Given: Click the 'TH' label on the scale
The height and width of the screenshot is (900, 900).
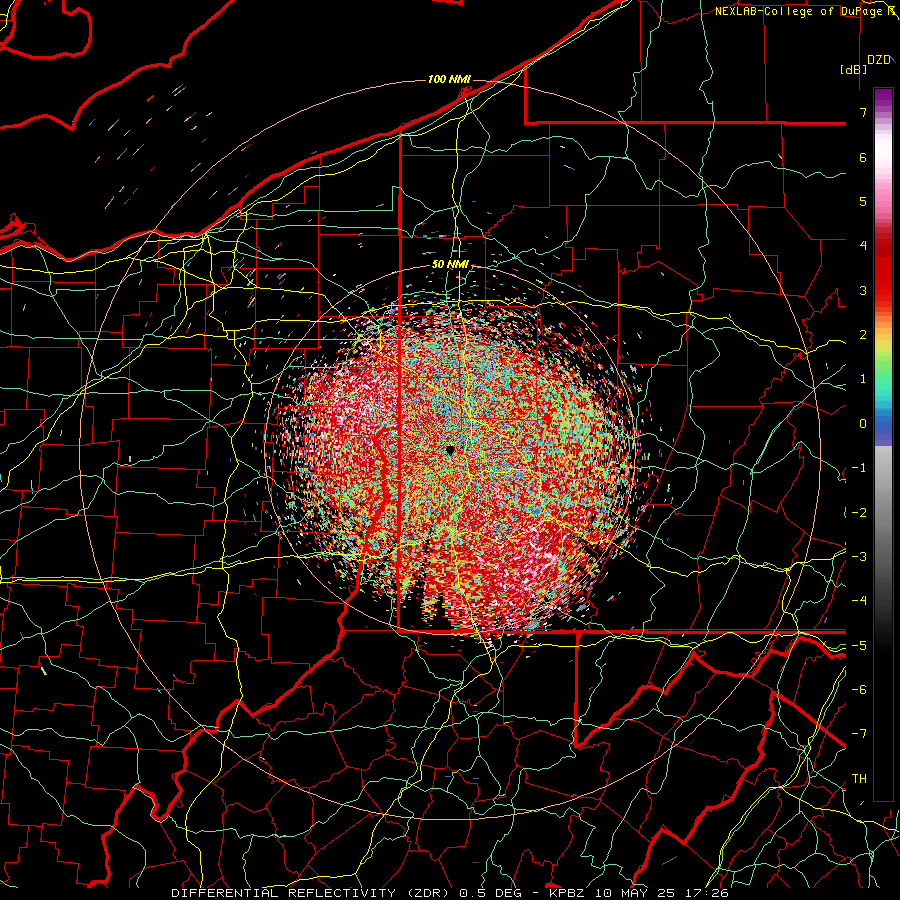Looking at the screenshot, I should (859, 778).
